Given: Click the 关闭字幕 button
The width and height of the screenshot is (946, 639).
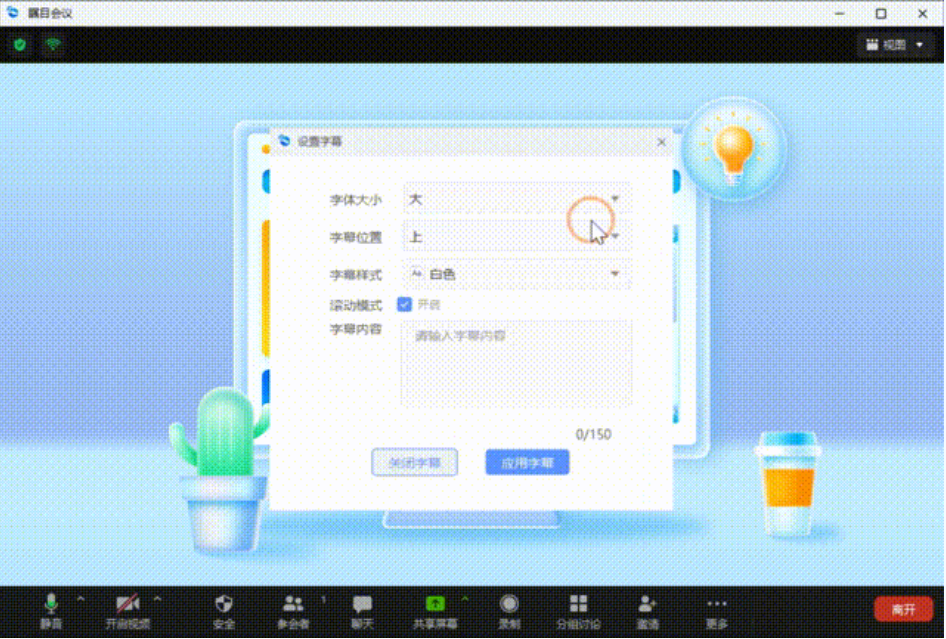Looking at the screenshot, I should pos(414,462).
